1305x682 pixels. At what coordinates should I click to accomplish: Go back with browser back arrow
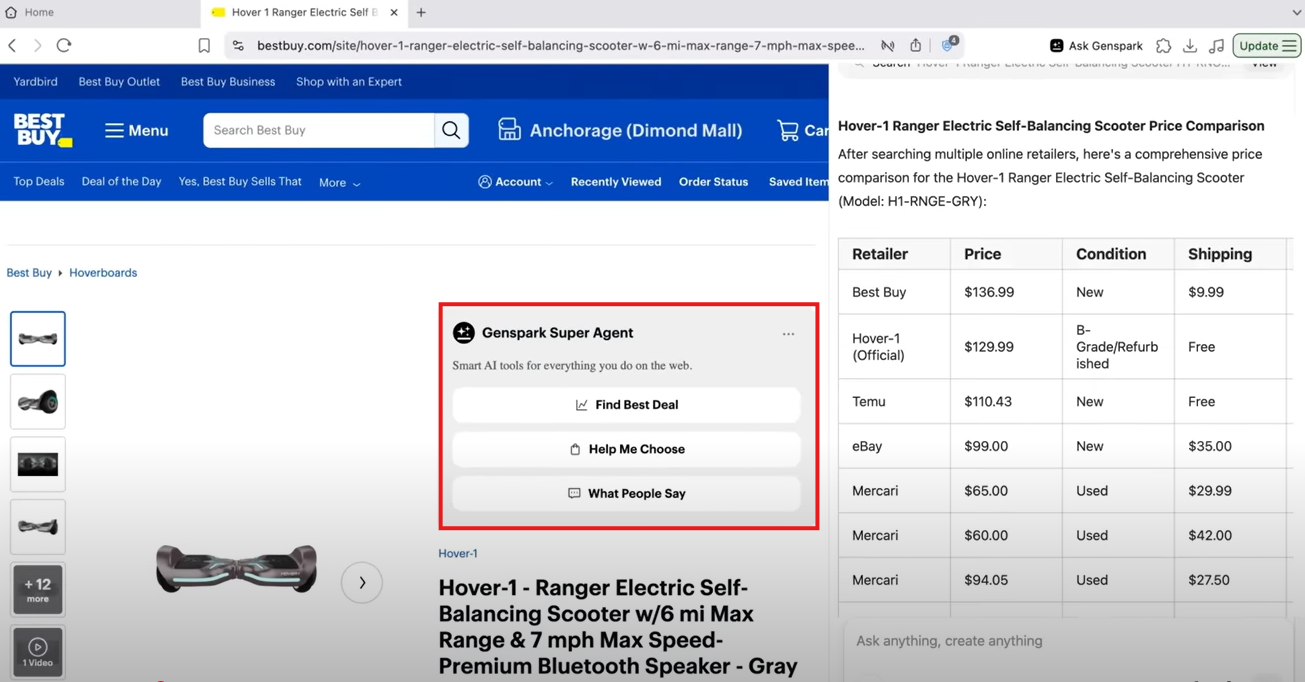click(x=13, y=45)
